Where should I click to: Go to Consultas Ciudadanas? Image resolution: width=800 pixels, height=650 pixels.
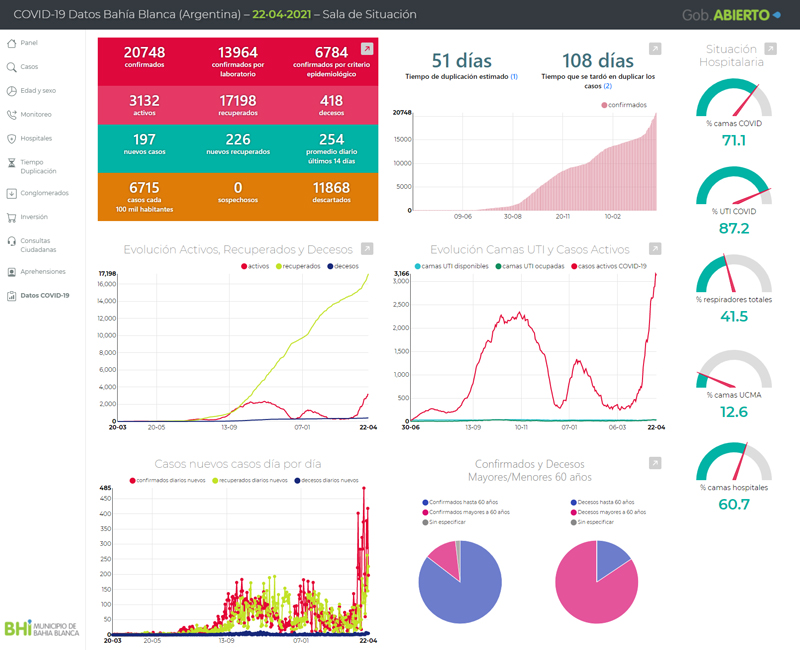(x=38, y=245)
